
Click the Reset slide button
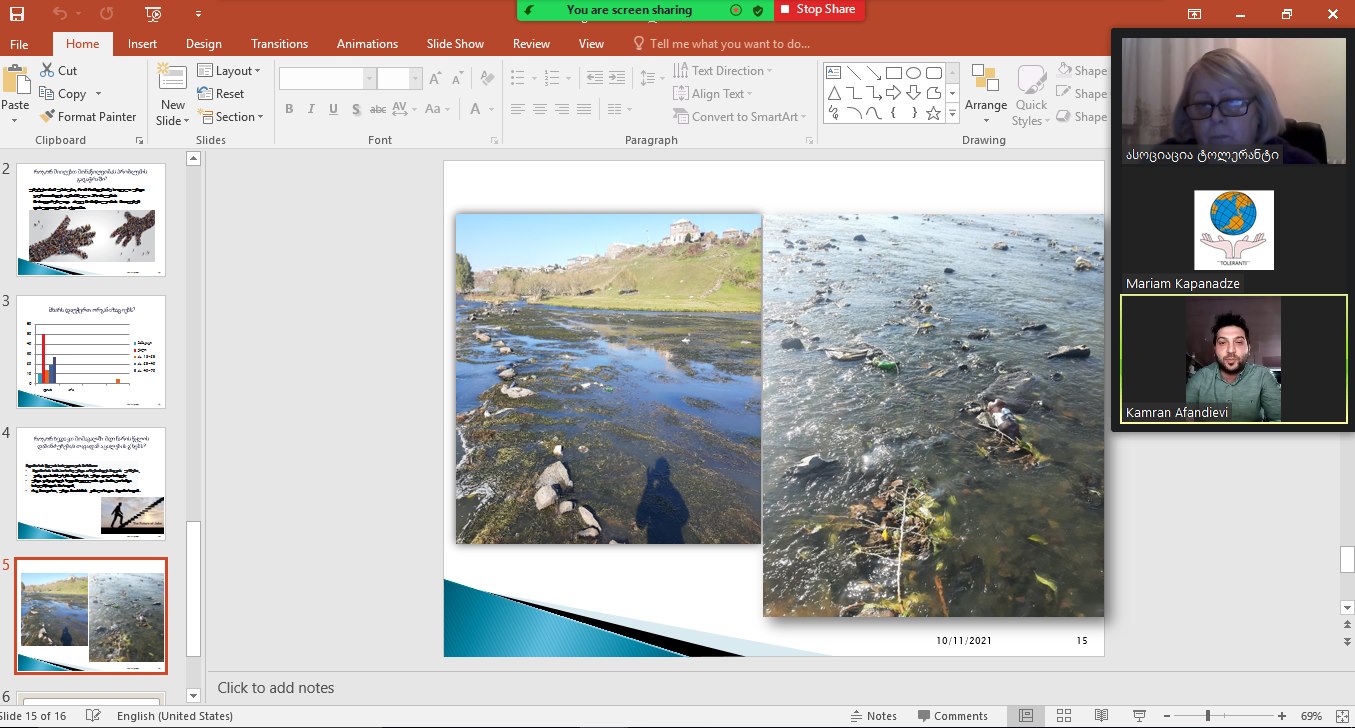(221, 94)
